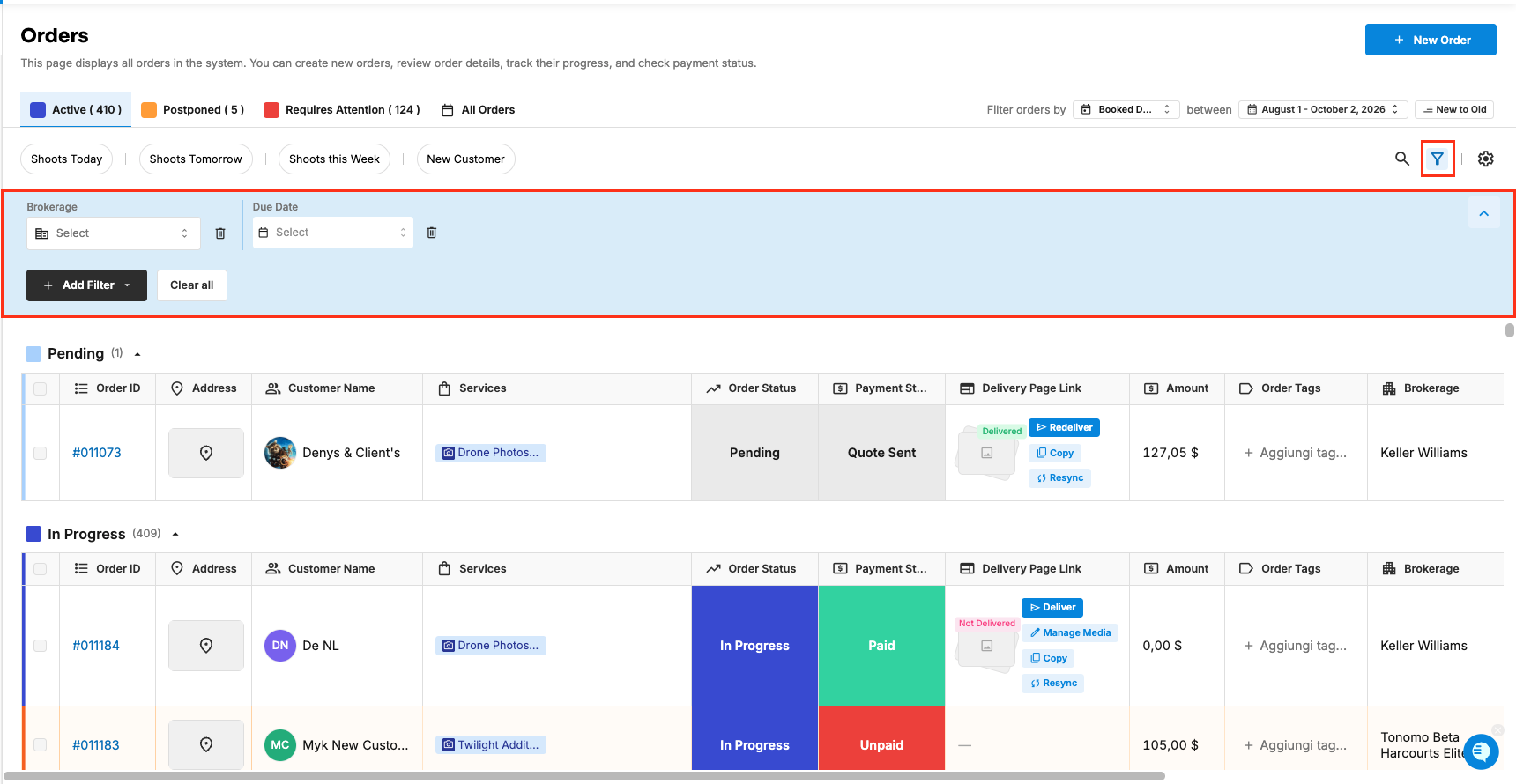Copy delivery link for order #011184

point(1048,658)
